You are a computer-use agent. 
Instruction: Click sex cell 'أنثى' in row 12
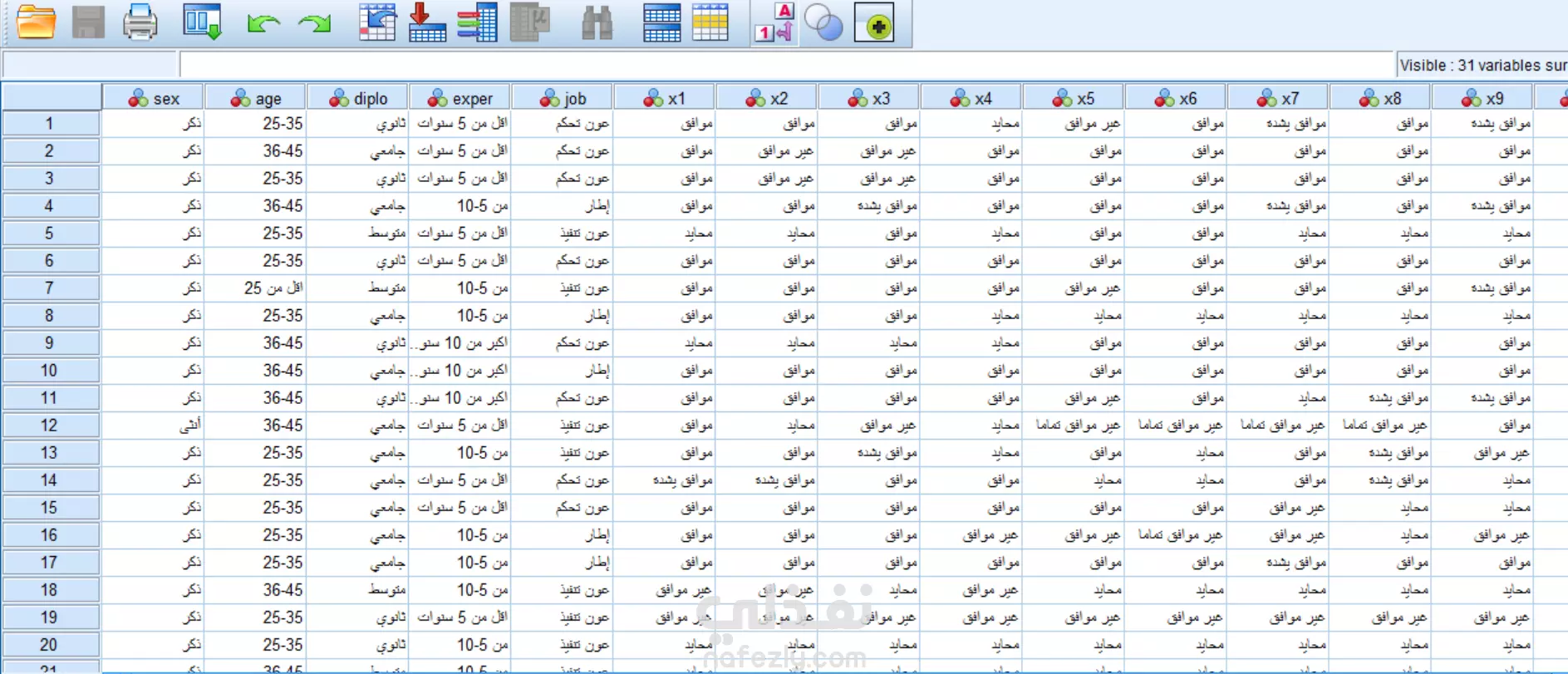coord(154,425)
